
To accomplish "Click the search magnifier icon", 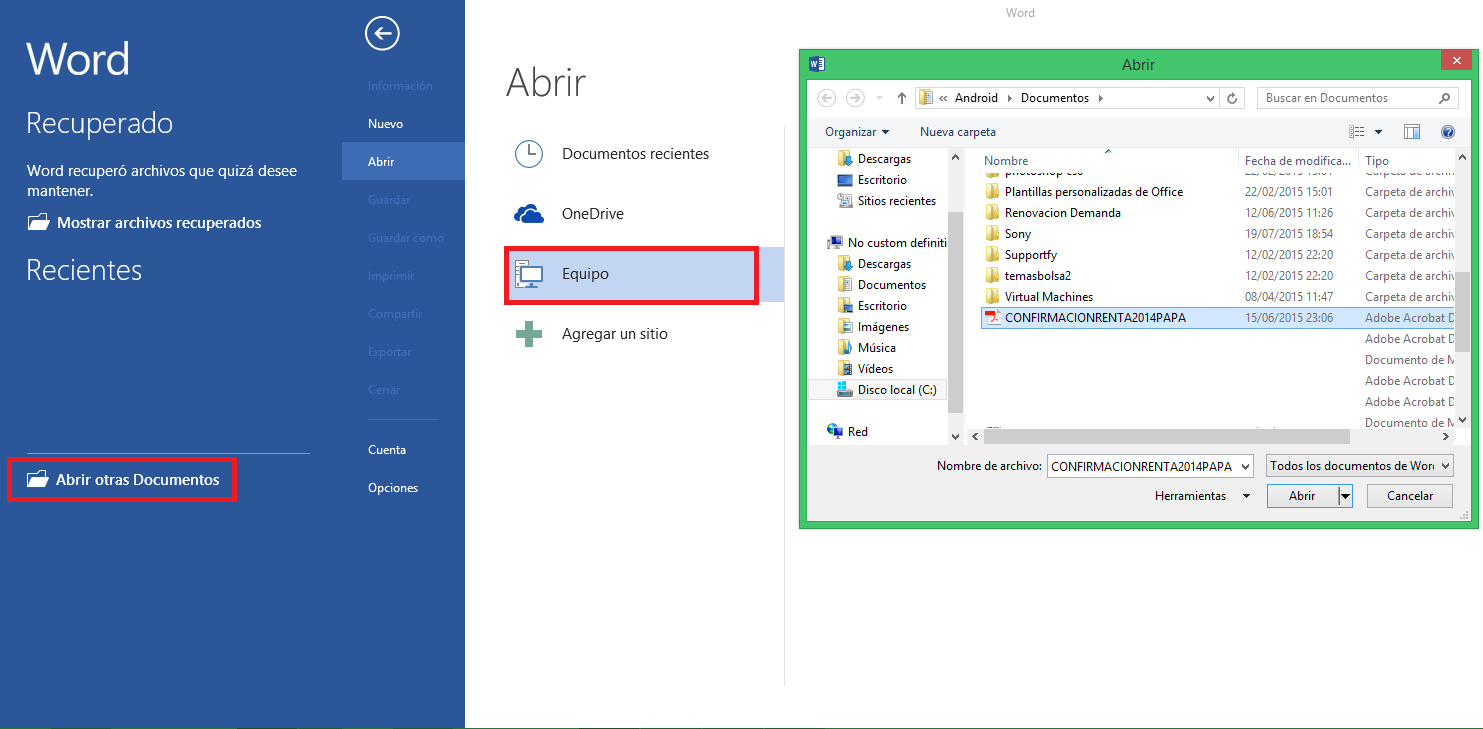I will pyautogui.click(x=1444, y=98).
